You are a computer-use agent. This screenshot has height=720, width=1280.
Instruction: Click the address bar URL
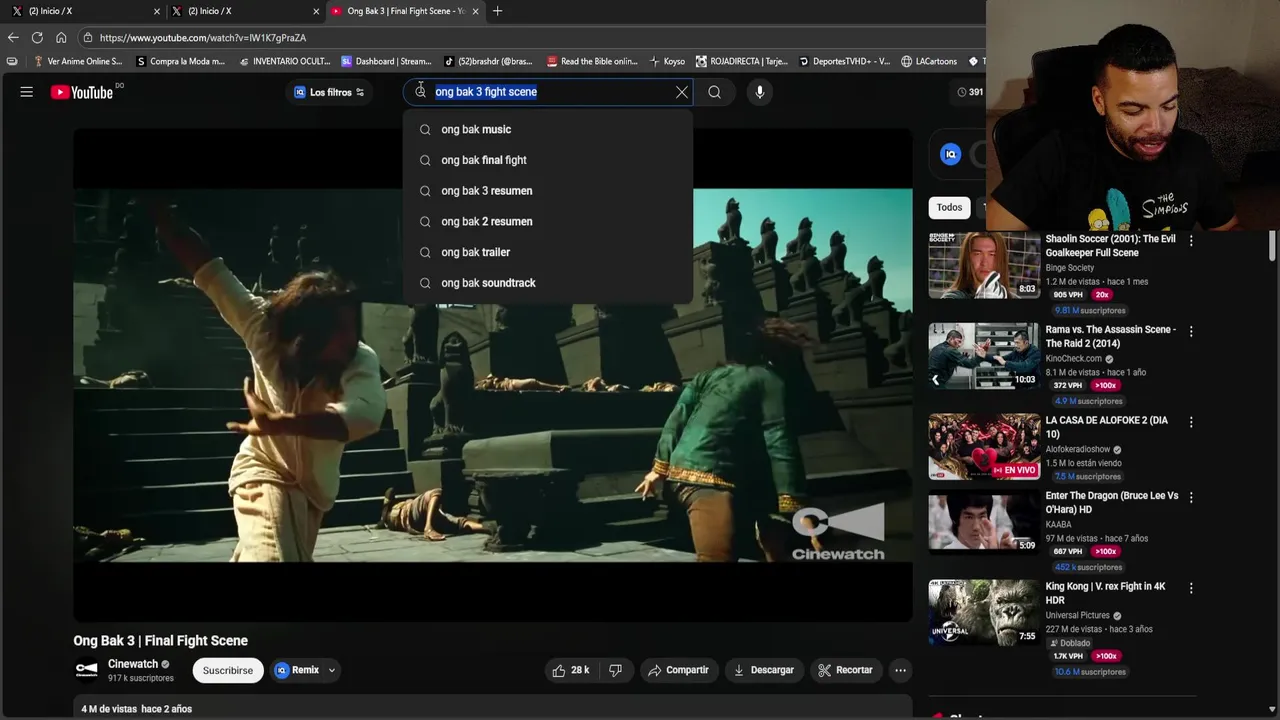[203, 37]
